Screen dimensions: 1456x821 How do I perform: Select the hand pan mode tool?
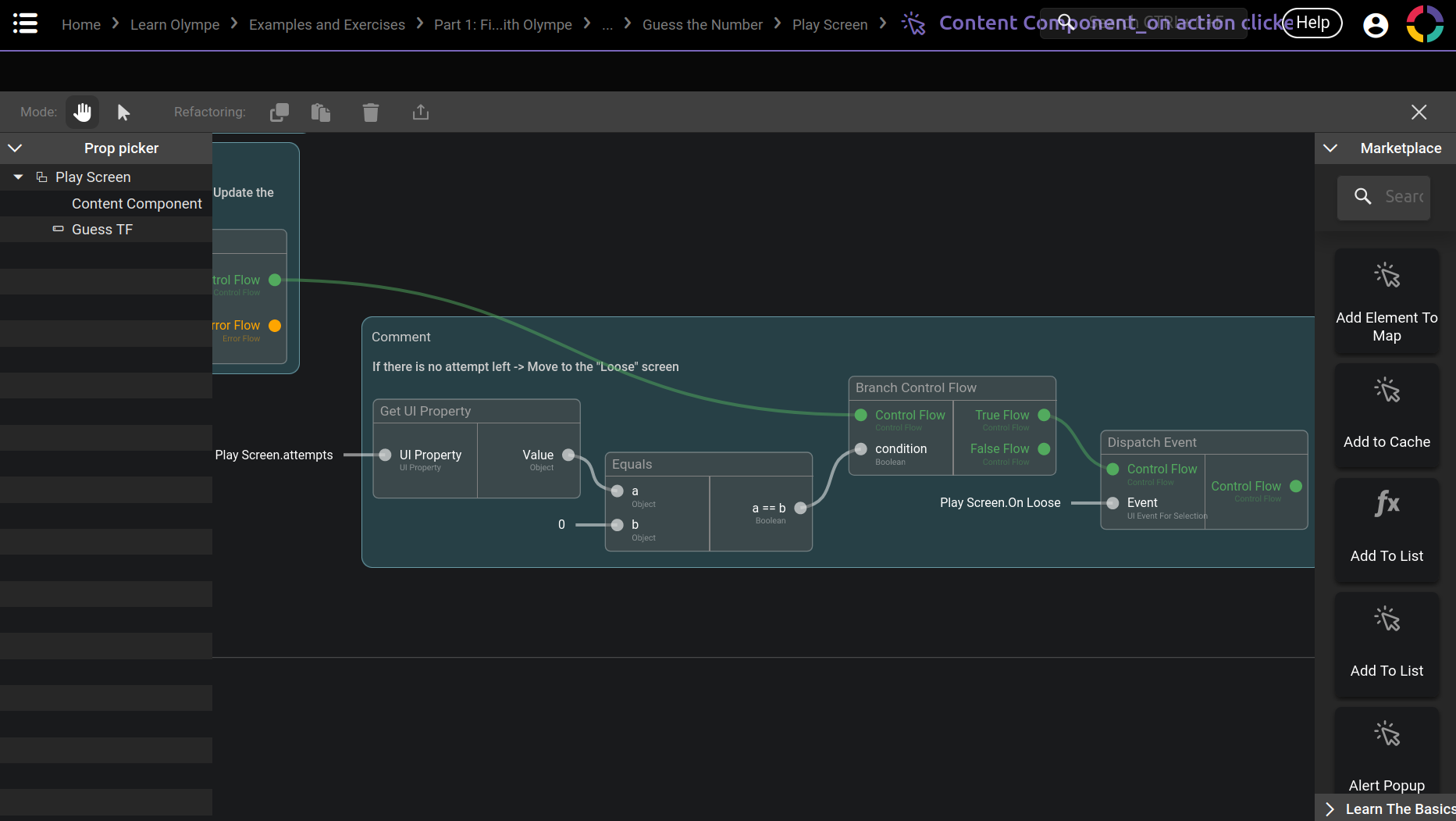[x=82, y=112]
